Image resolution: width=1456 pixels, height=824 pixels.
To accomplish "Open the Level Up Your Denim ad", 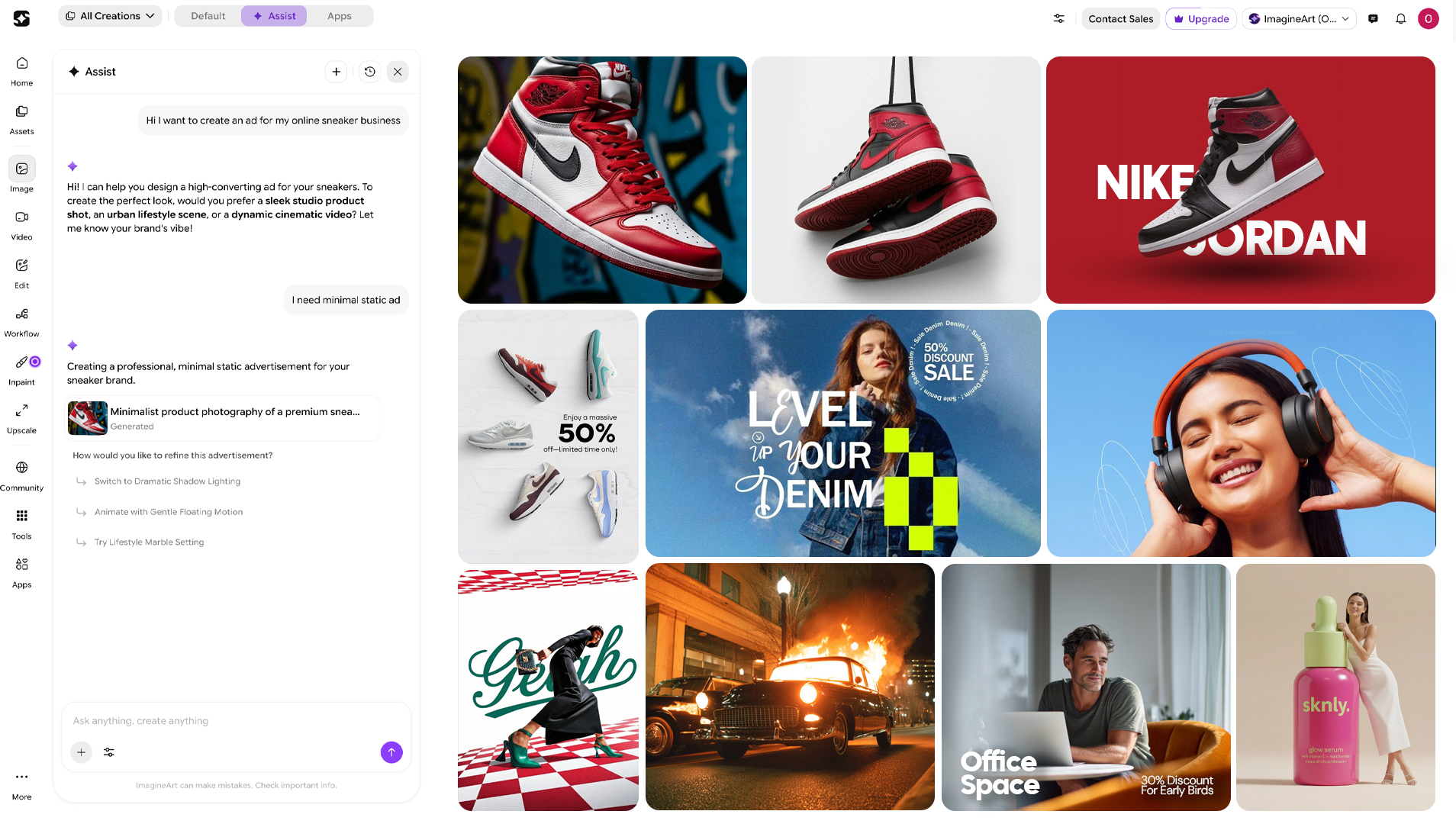I will (842, 433).
